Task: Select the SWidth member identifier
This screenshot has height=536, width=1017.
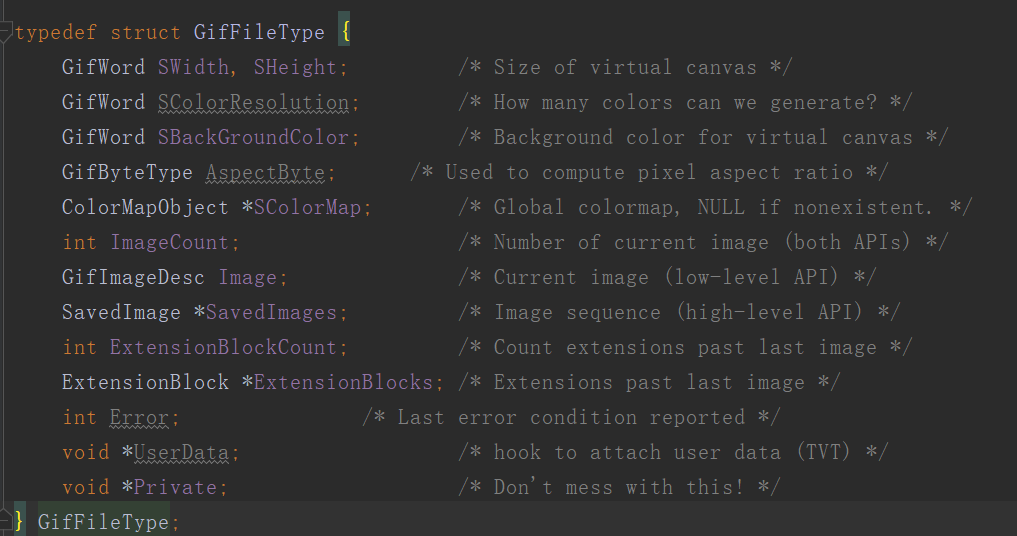Action: pyautogui.click(x=193, y=67)
